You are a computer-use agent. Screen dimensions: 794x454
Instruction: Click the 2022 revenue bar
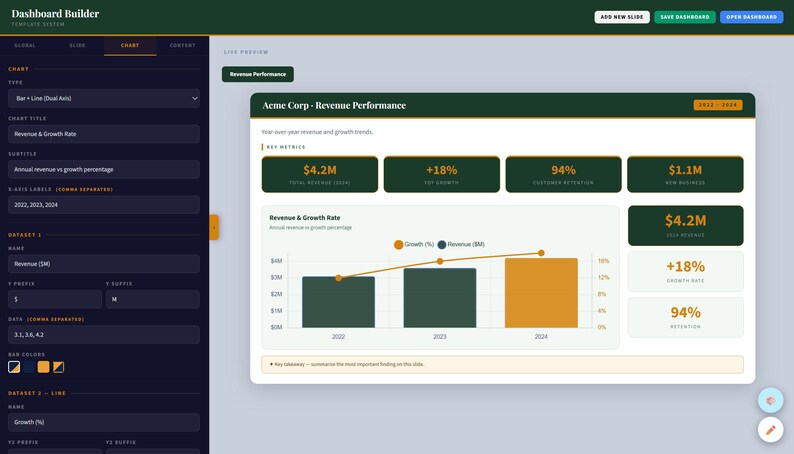pos(338,302)
